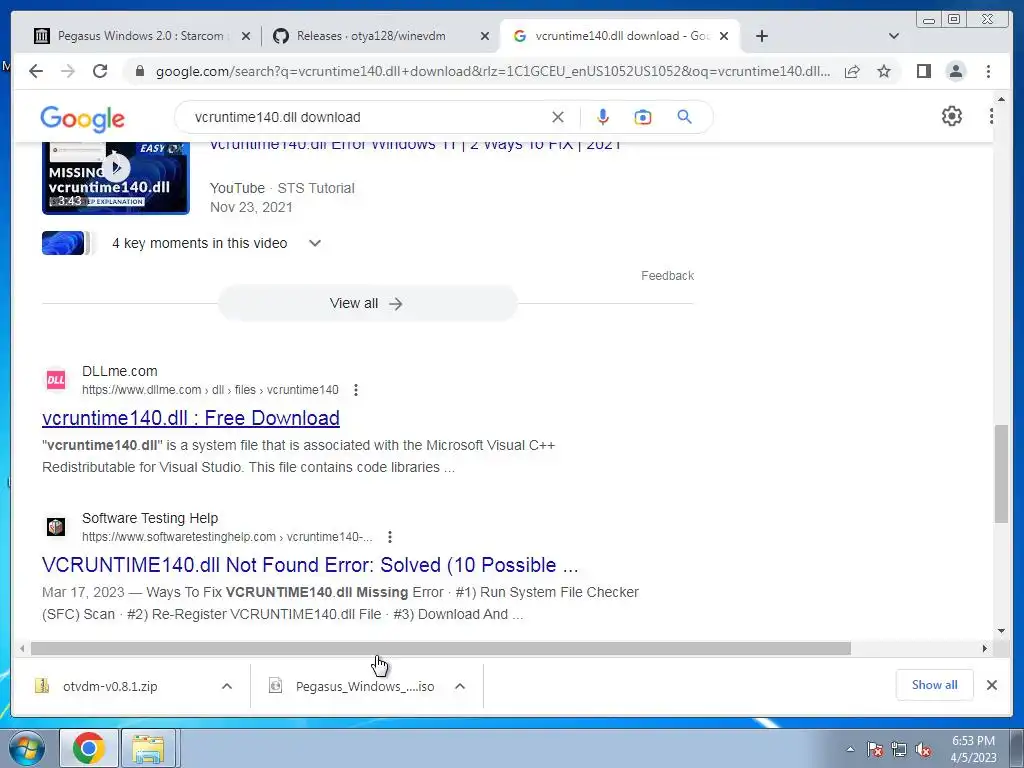
Task: Go back to the previous page
Action: [36, 71]
